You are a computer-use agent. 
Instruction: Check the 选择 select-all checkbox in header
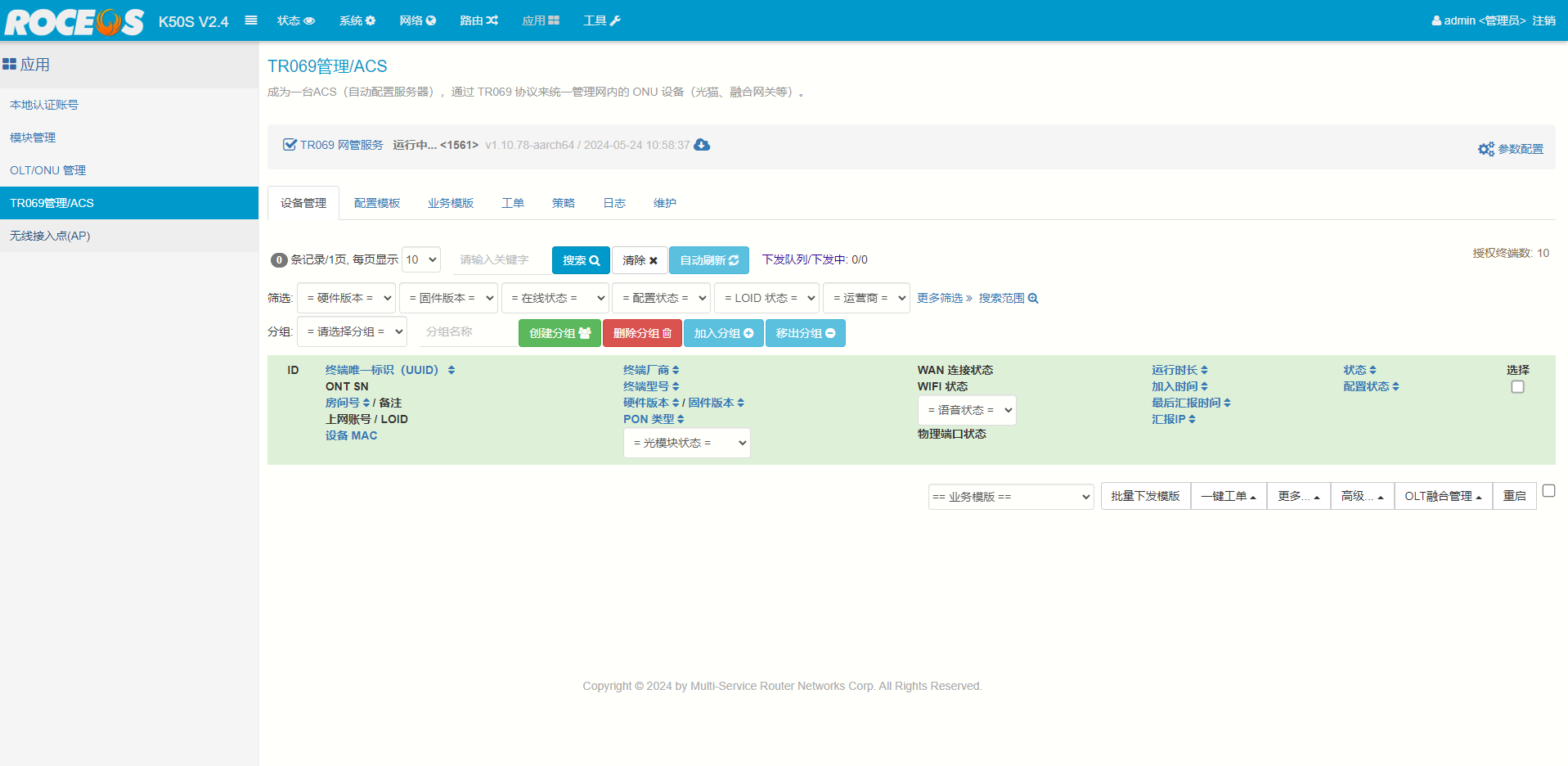point(1517,387)
